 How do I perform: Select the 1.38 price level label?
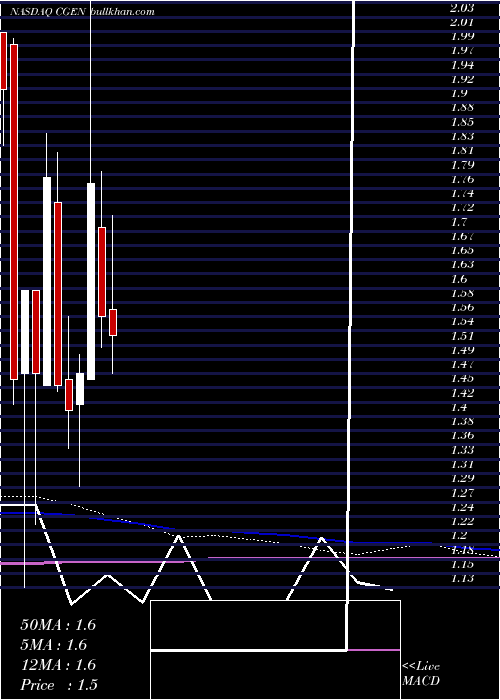tap(462, 421)
